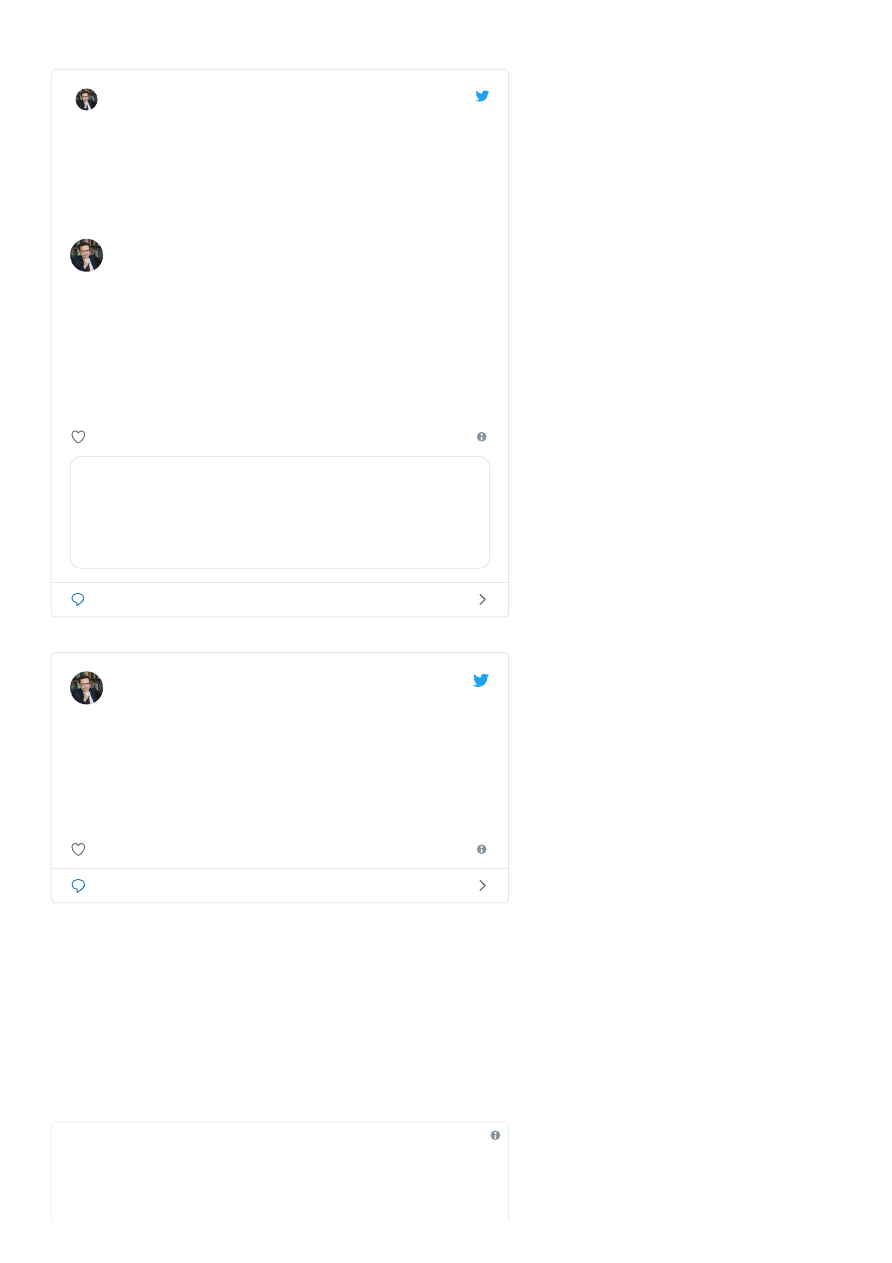Click the info icon on the bottom embedded card
Screen dimensions: 892x1263
pos(495,1135)
